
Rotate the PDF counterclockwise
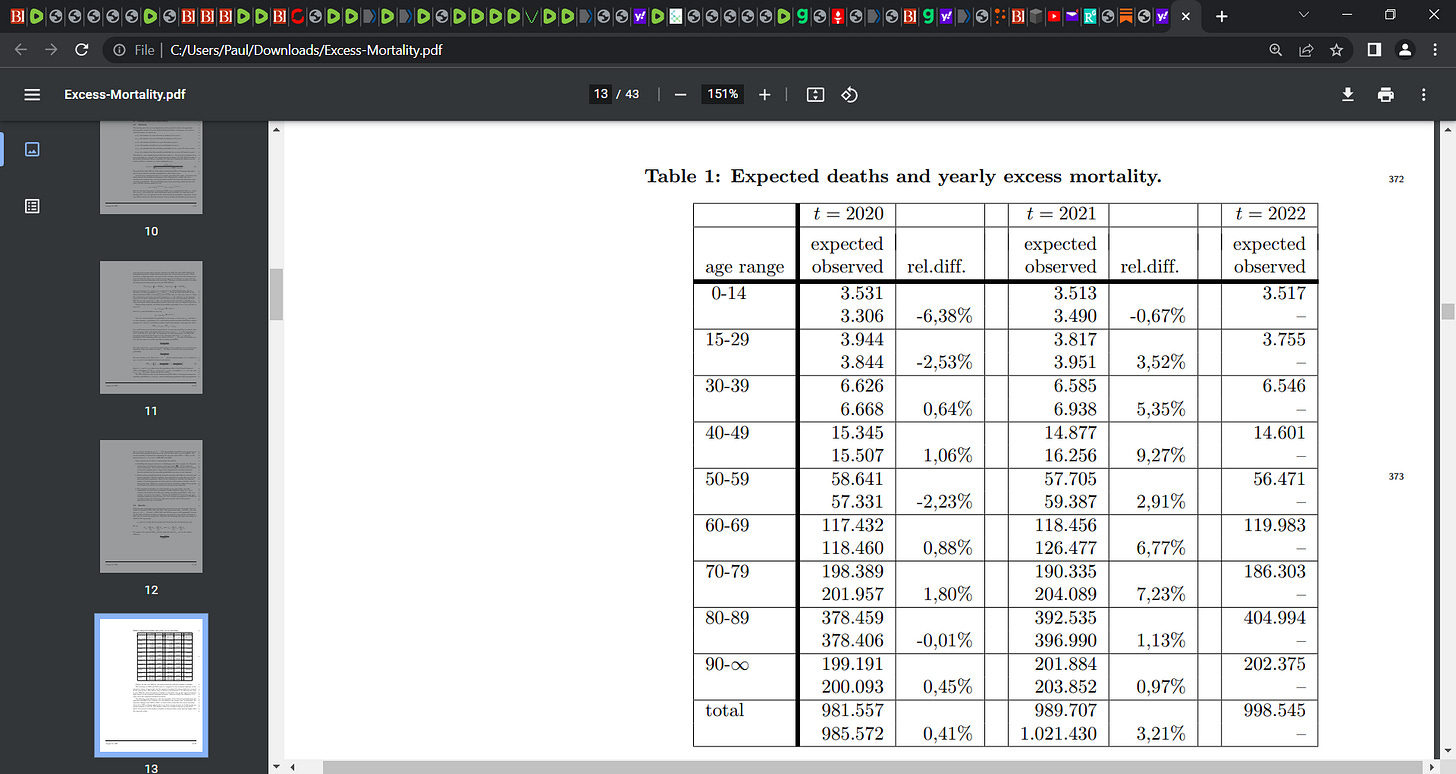click(x=849, y=94)
